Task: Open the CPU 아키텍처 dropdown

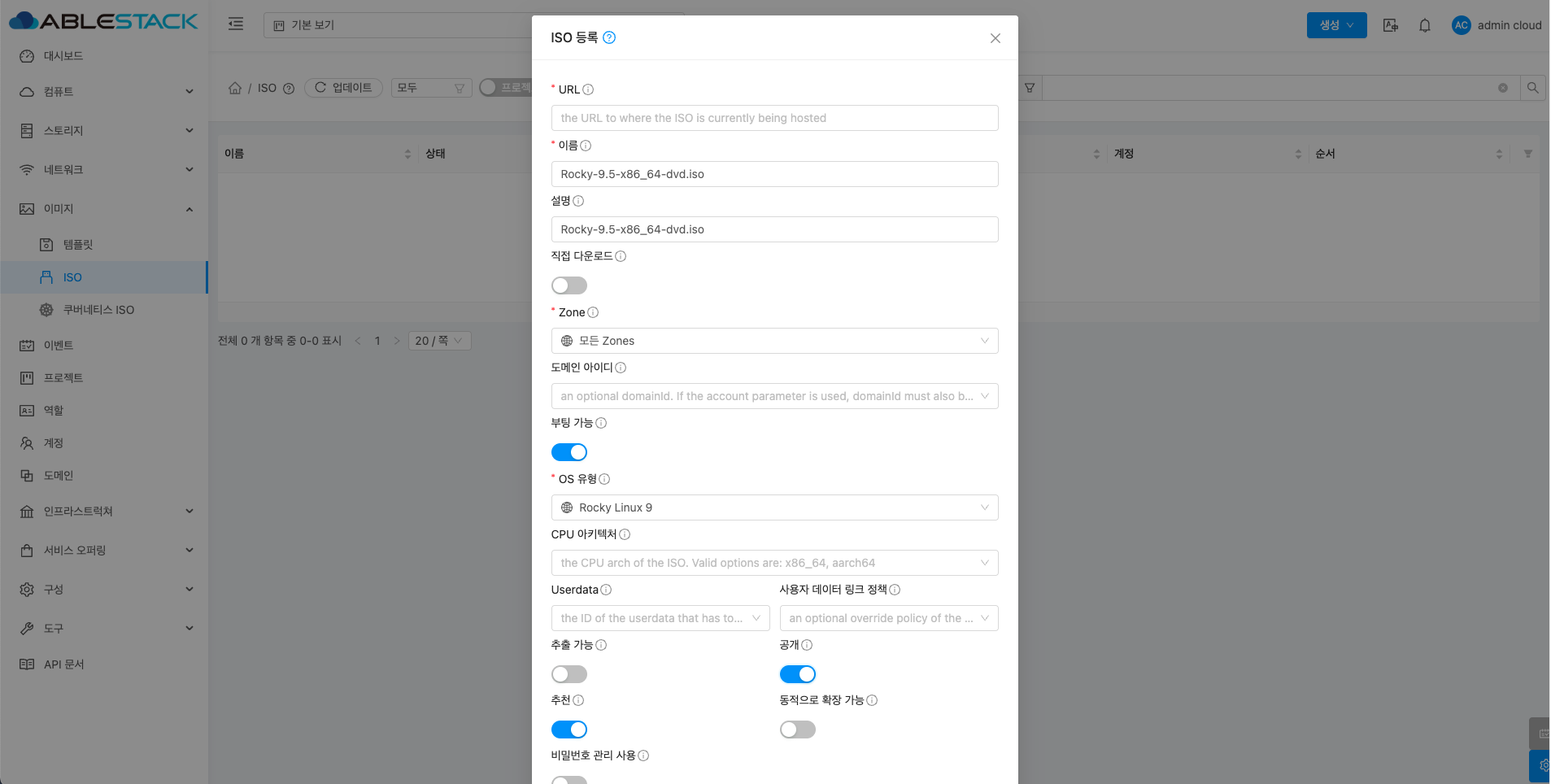Action: pos(775,563)
